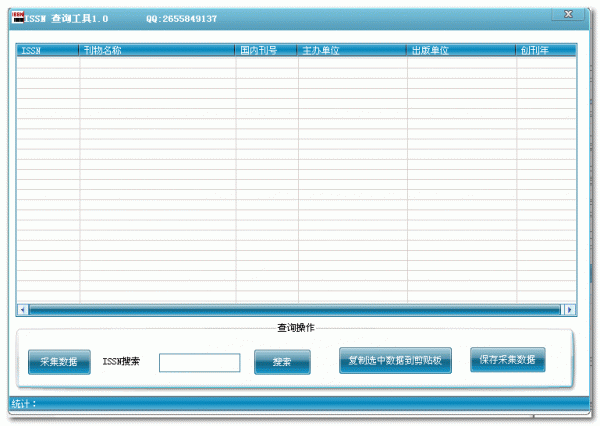This screenshot has height=426, width=600.
Task: Sort by the 创刊年 column header
Action: point(546,50)
